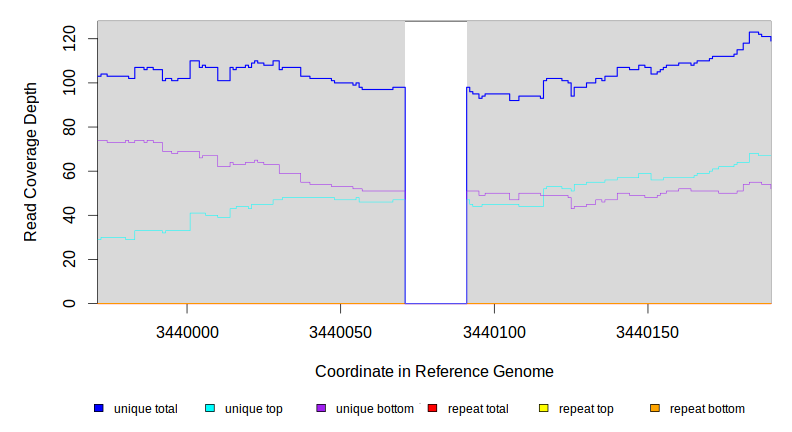This screenshot has width=792, height=432.
Task: Select the 'repeat bottom' legend label
Action: (707, 409)
